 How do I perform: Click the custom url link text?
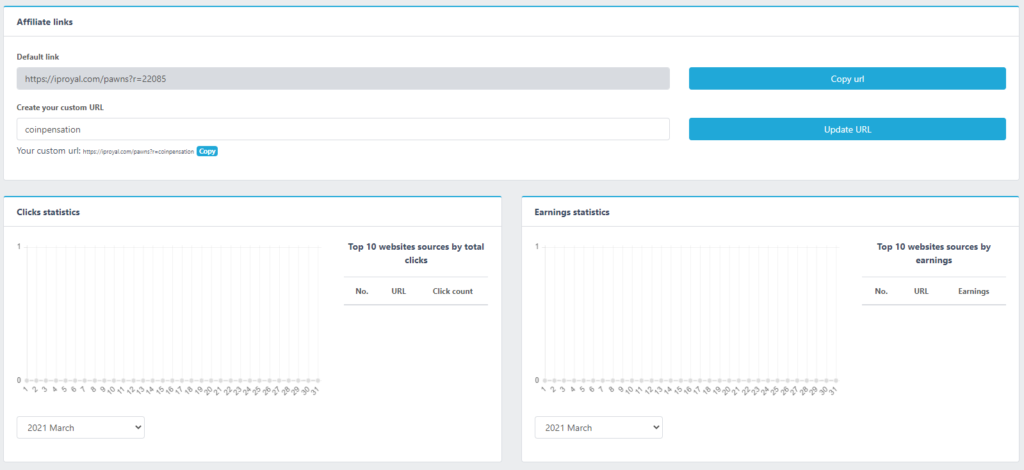pos(138,151)
